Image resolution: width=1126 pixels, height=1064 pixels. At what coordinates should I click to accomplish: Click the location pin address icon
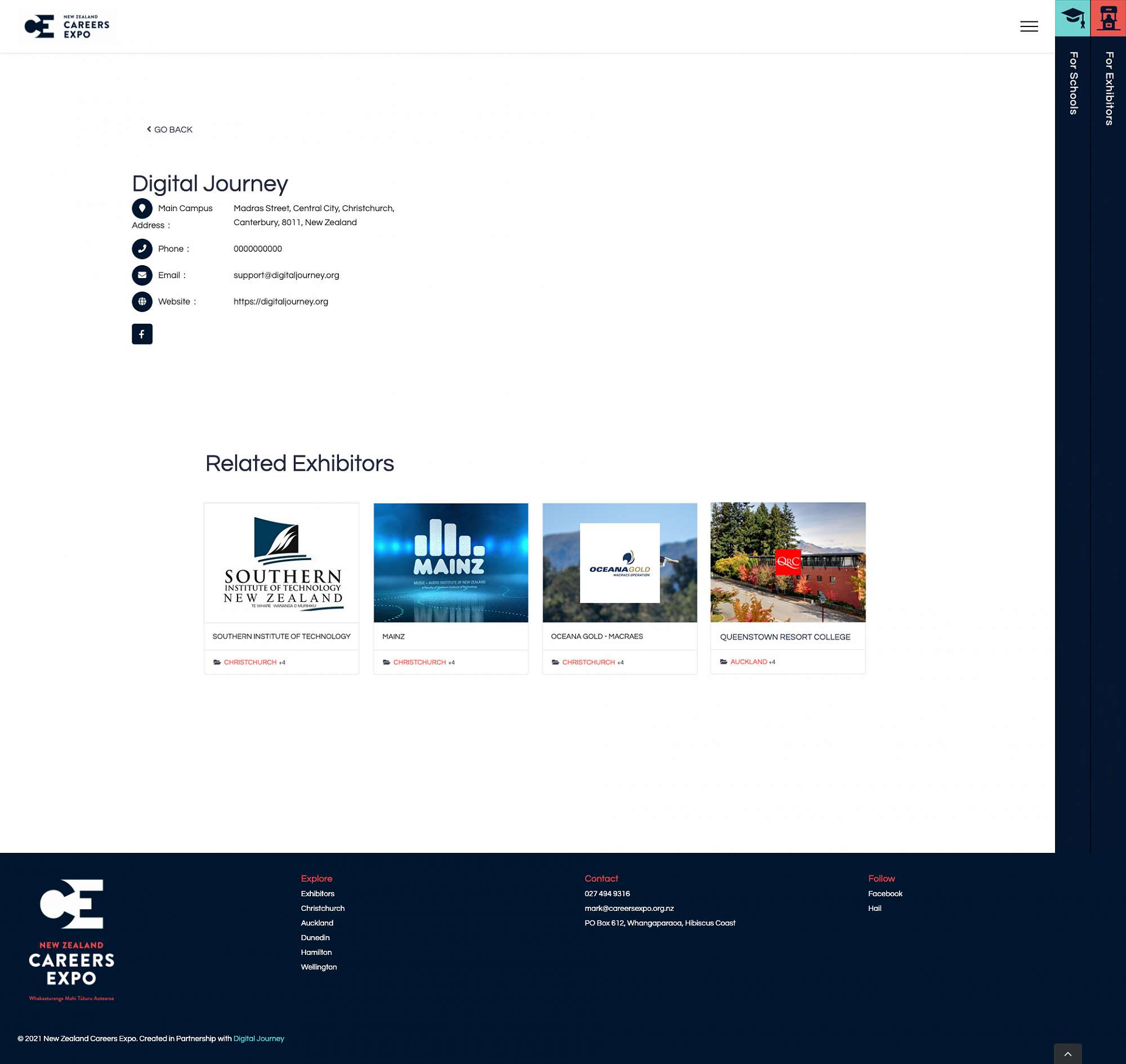142,208
